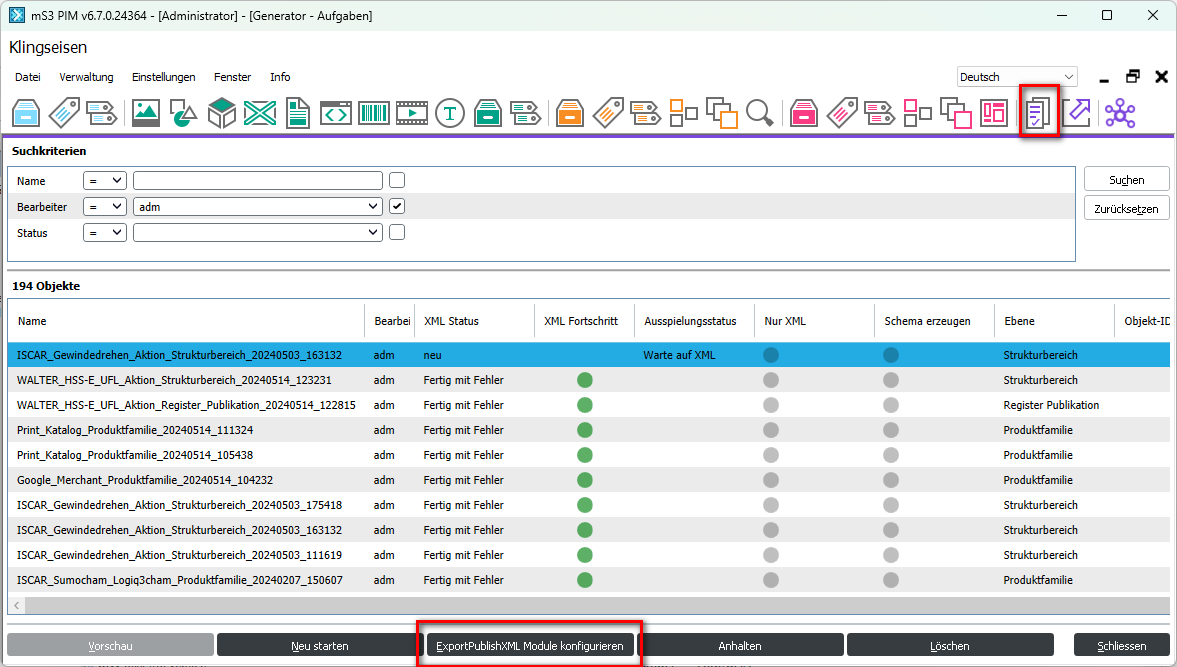The width and height of the screenshot is (1177, 667).
Task: Click the purple export arrow icon
Action: [1077, 113]
